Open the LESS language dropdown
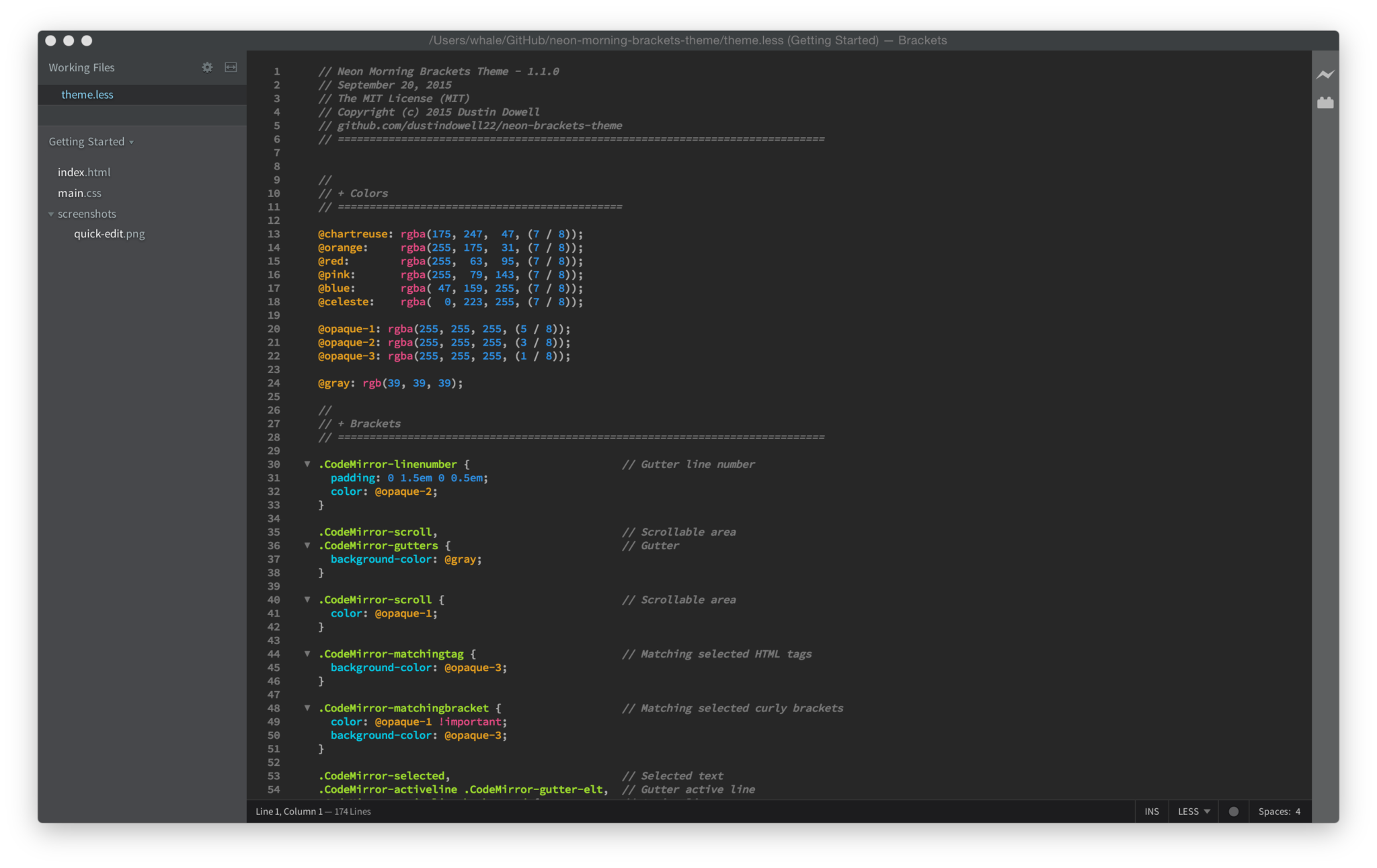The width and height of the screenshot is (1377, 868). click(x=1193, y=812)
